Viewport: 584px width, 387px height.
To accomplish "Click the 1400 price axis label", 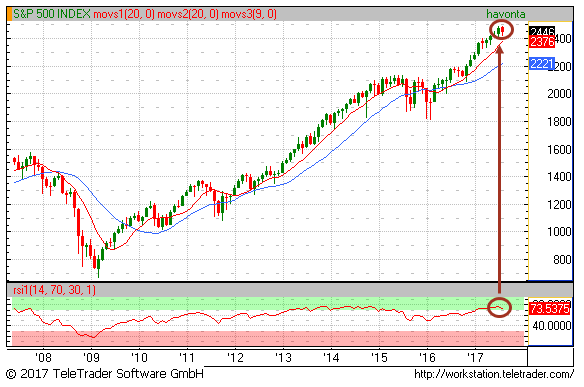I will pyautogui.click(x=559, y=177).
